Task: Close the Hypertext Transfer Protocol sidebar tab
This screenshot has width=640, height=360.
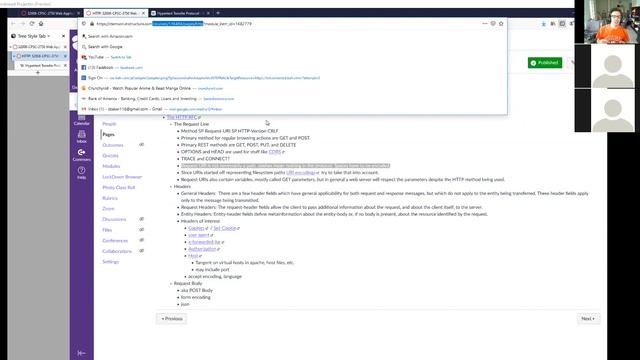Action: (x=65, y=65)
